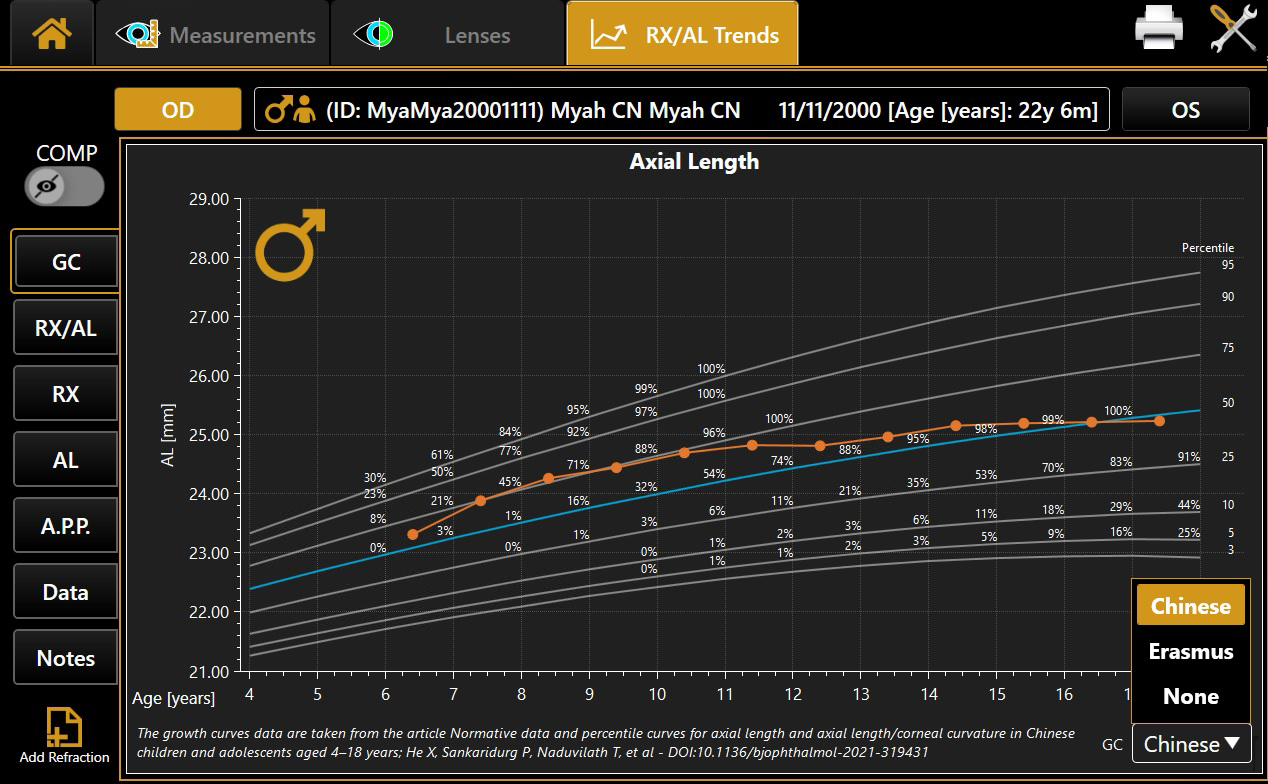The width and height of the screenshot is (1268, 784).
Task: Toggle the COMP comparison switch
Action: tap(65, 186)
